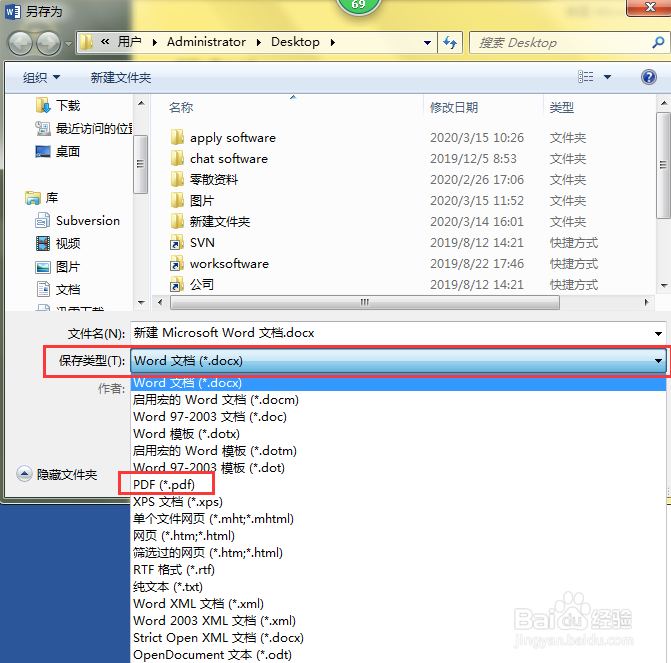Choose 单个文件网页 (*.mht;*.mhtml) option
The width and height of the screenshot is (671, 663).
[x=398, y=519]
